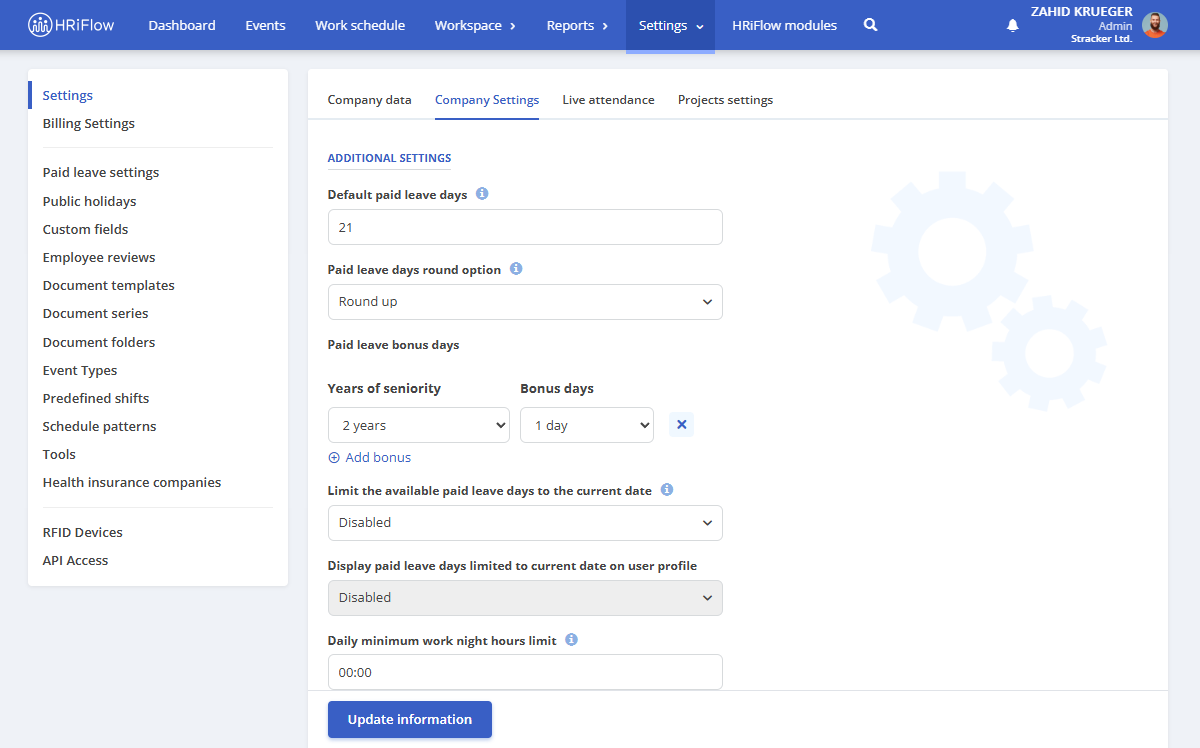The width and height of the screenshot is (1200, 748).
Task: Open Custom fields
Action: (86, 229)
